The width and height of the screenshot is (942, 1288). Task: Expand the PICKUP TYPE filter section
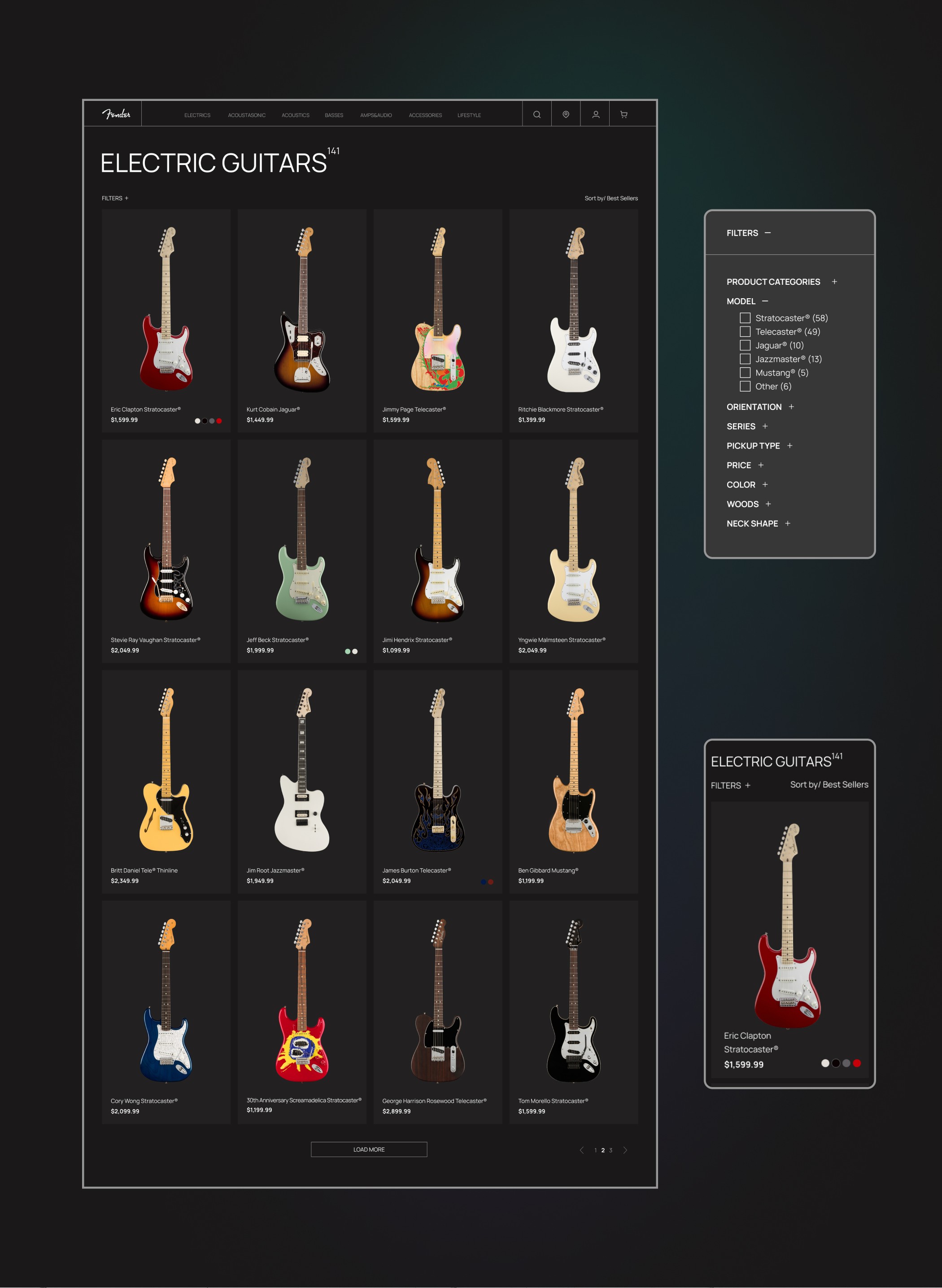click(x=790, y=446)
